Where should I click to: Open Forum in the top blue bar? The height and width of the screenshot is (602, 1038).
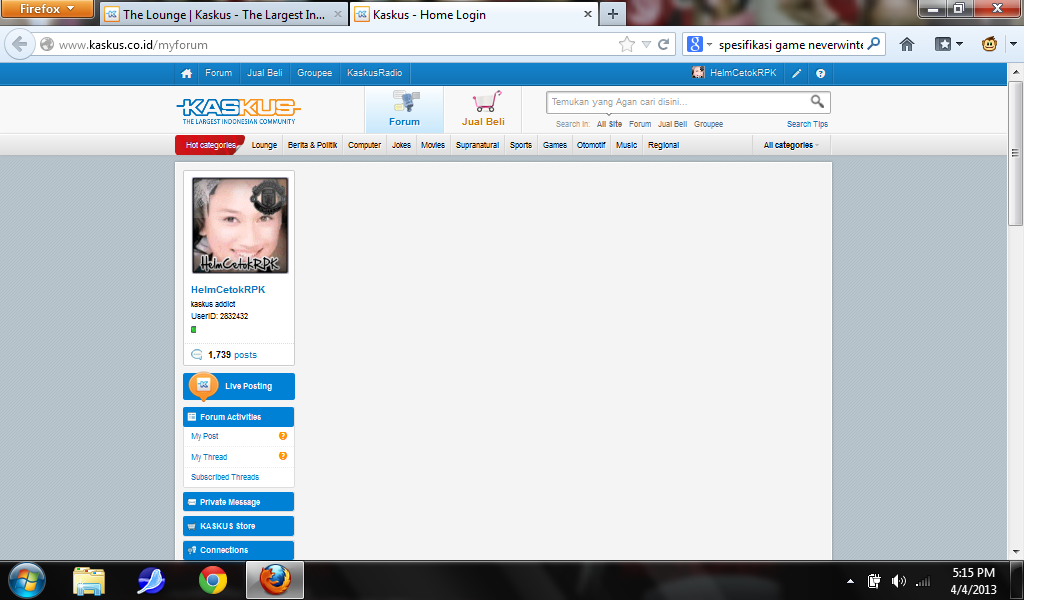[218, 73]
